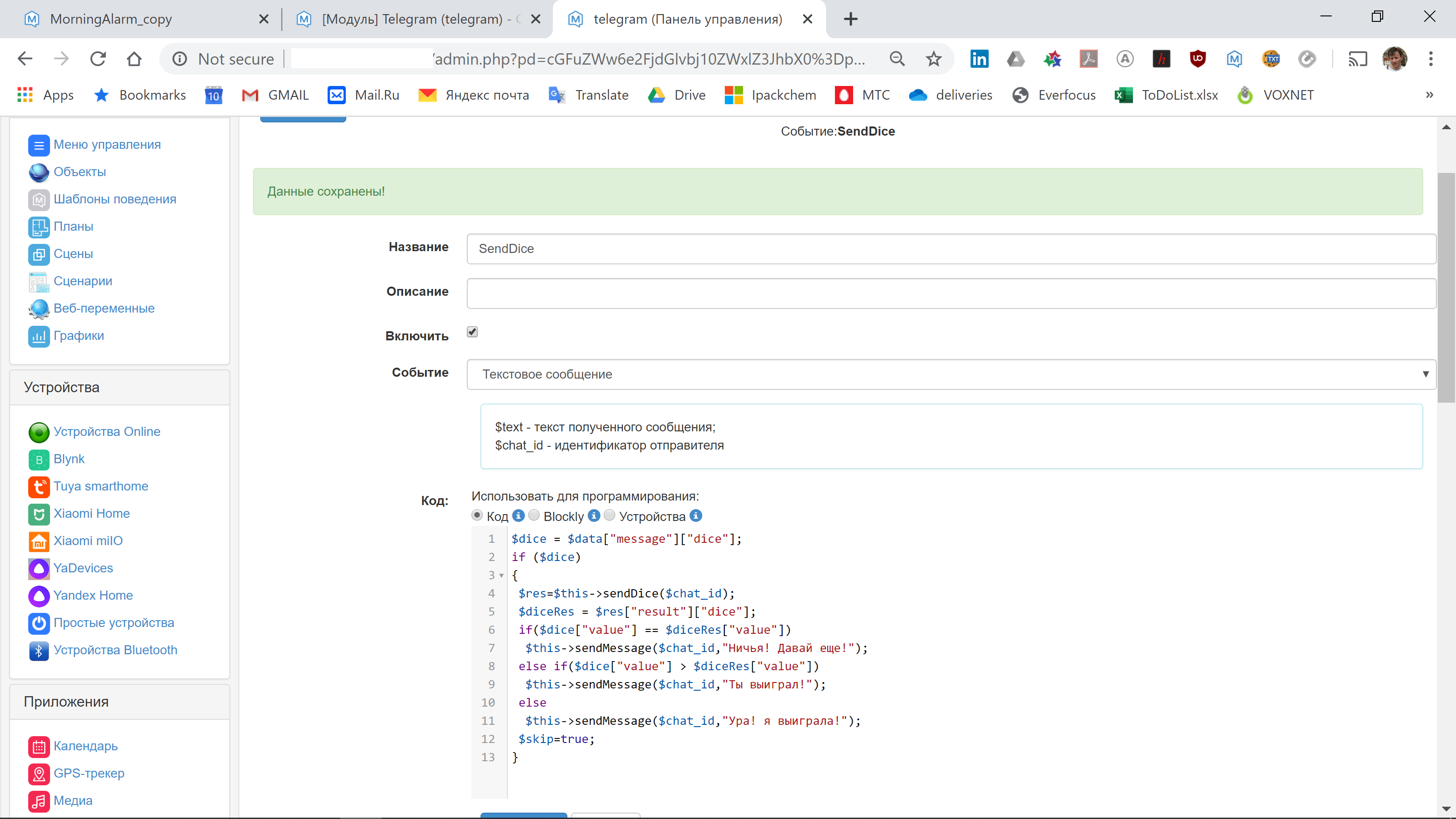Uncheck the Включить checkbox

coord(473,332)
